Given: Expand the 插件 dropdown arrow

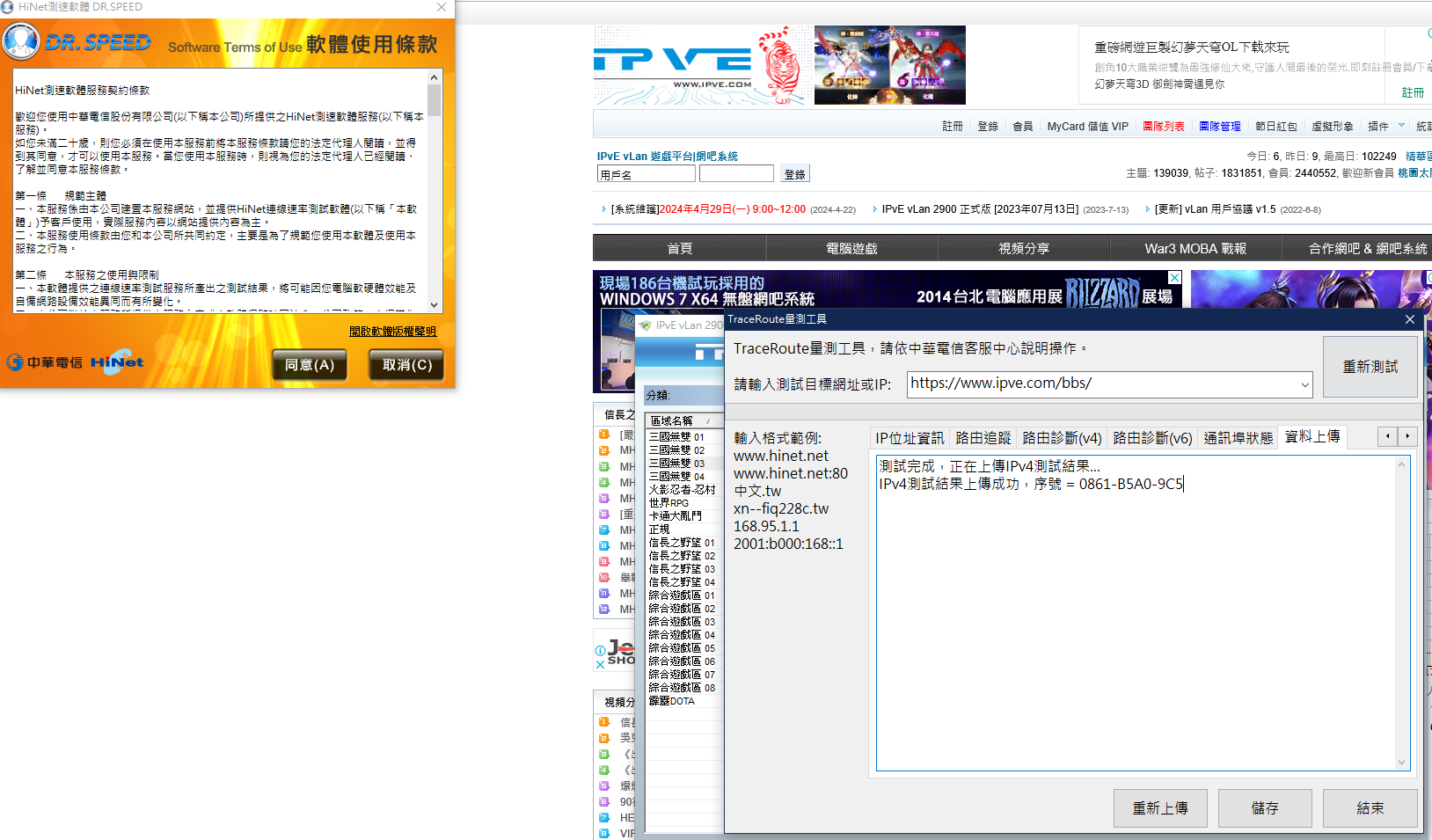Looking at the screenshot, I should click(x=1401, y=125).
